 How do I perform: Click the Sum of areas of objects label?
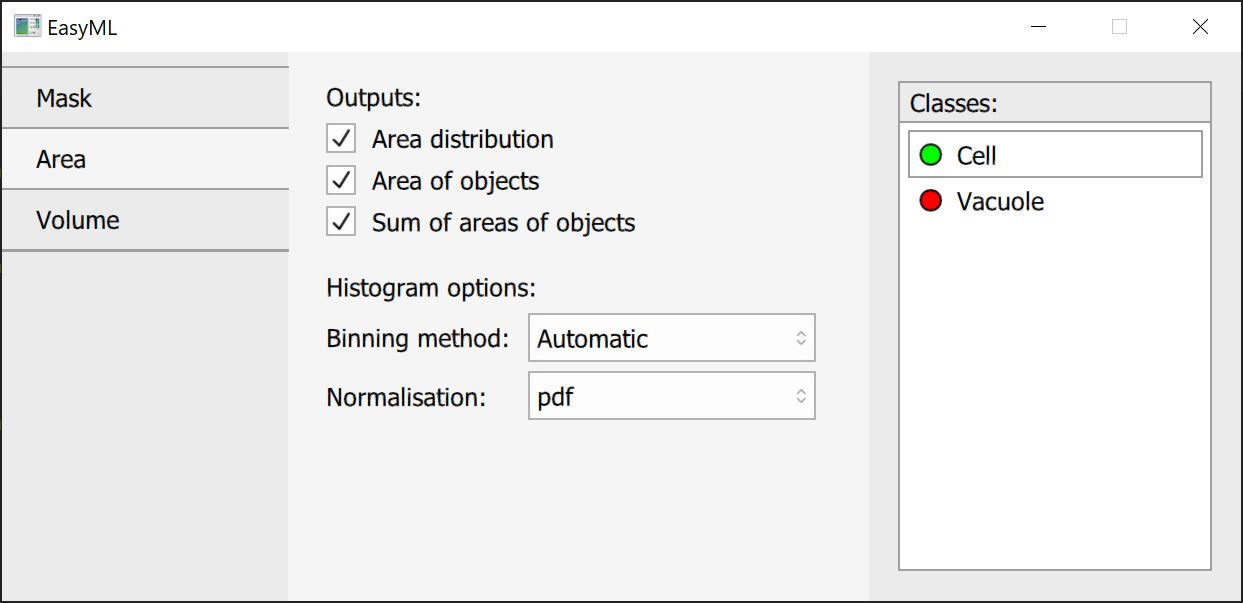click(x=503, y=223)
